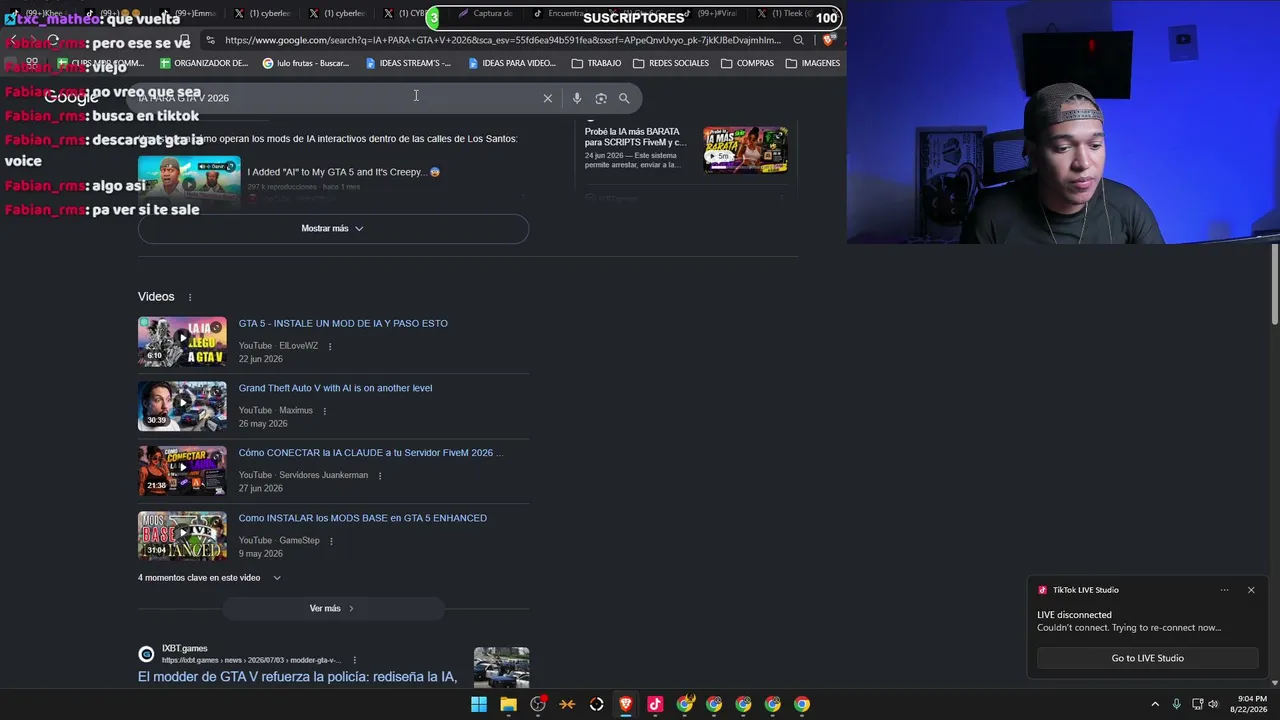Screen dimensions: 1280x720
Task: Open the TRABAJO bookmarks folder
Action: click(596, 63)
